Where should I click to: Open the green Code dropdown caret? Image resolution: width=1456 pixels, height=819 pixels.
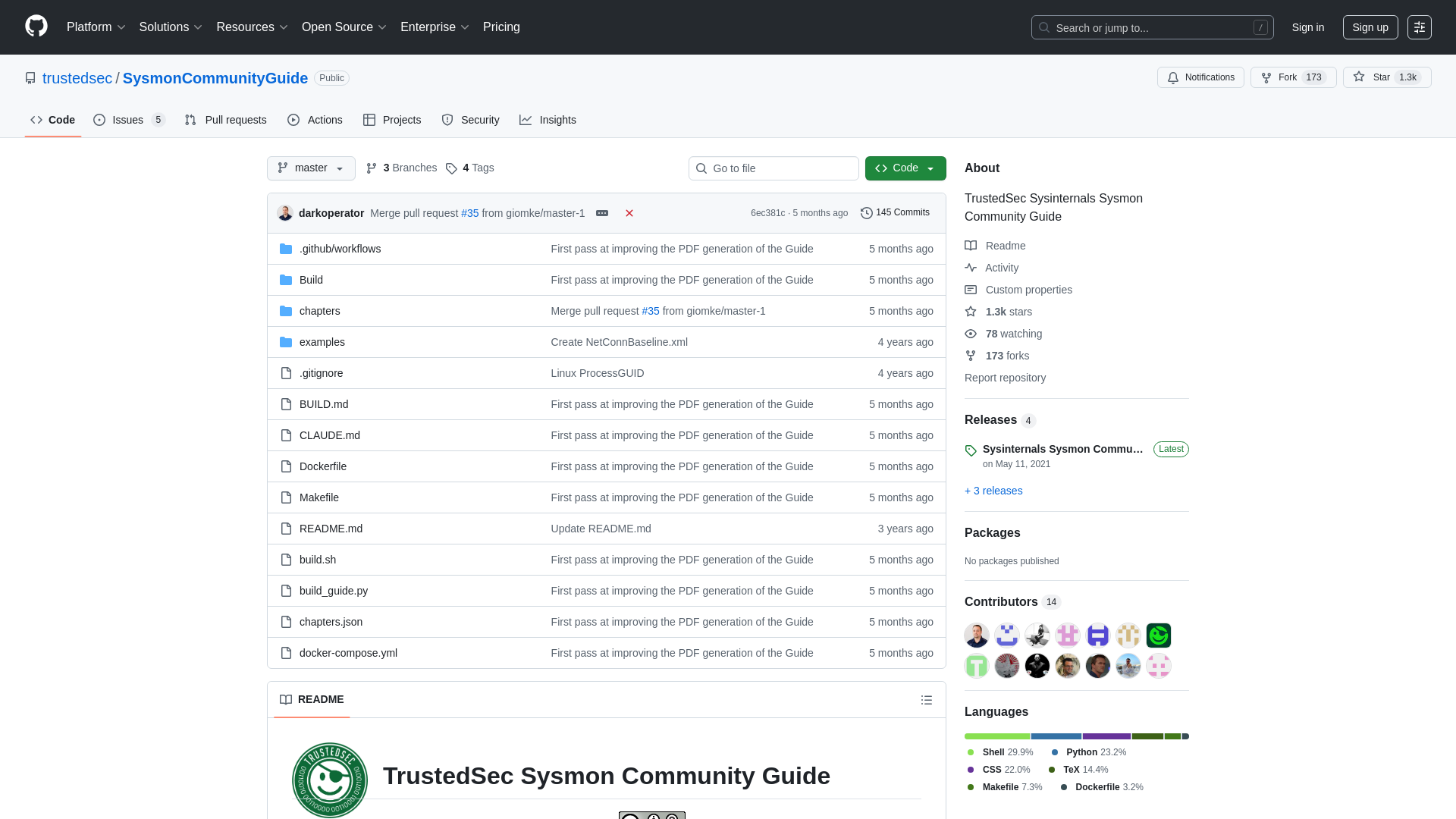click(x=930, y=168)
